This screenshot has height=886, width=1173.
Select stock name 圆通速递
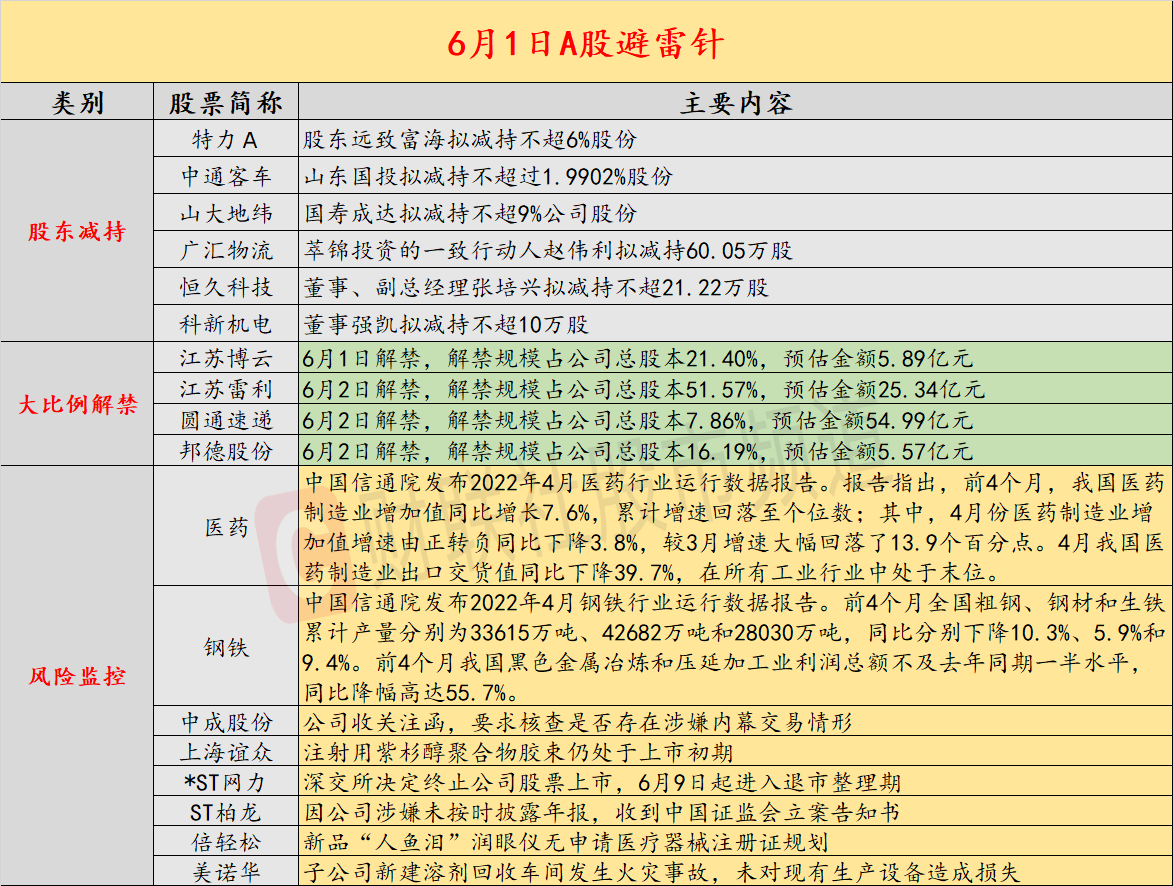(226, 420)
